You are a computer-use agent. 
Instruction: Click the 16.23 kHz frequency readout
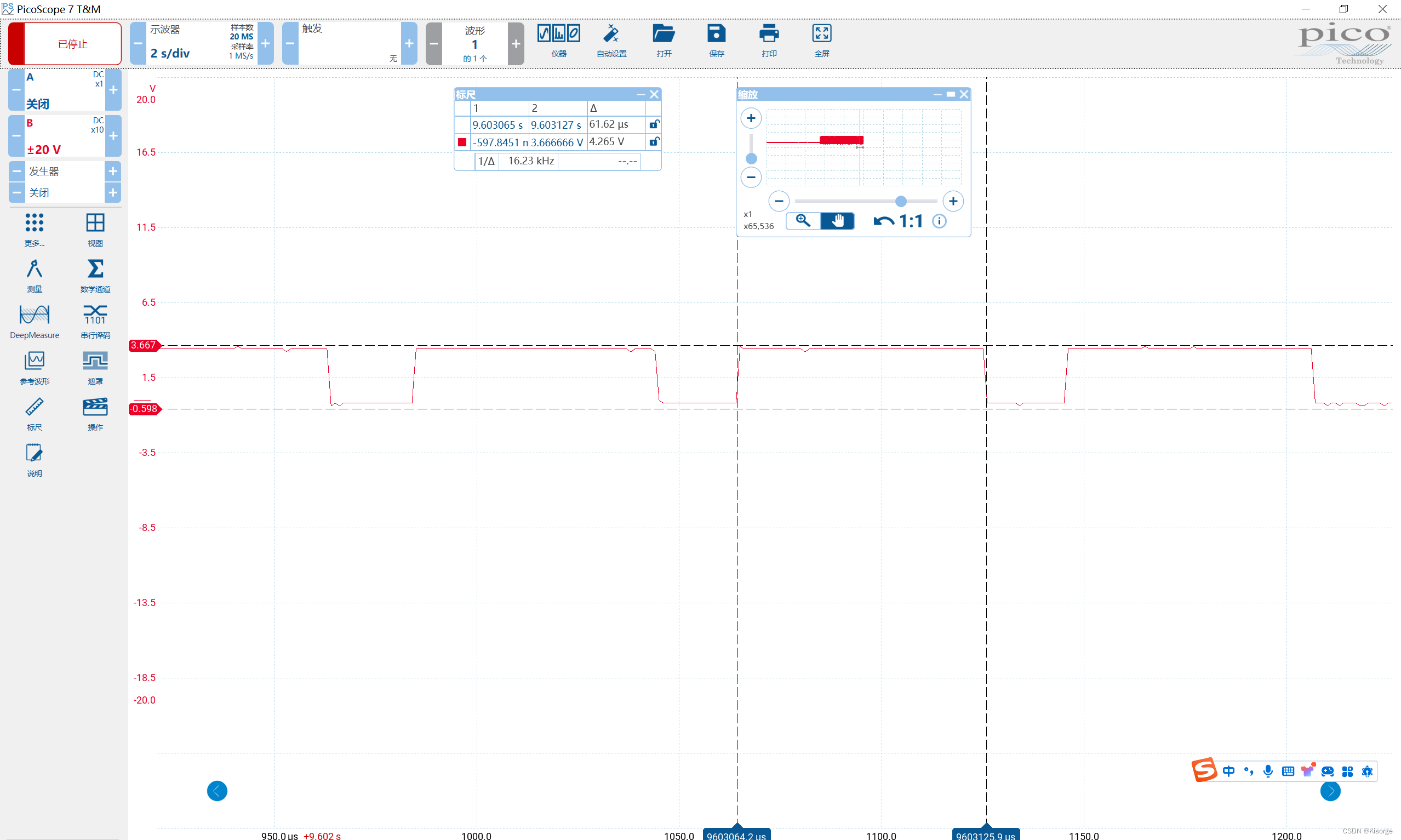click(x=531, y=161)
